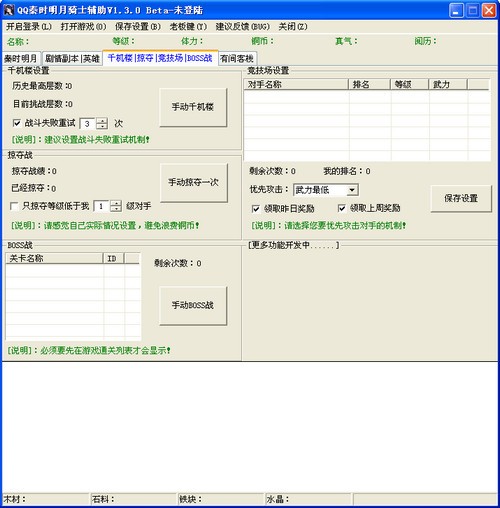Click the empty log output area
Image resolution: width=500 pixels, height=508 pixels.
250,427
